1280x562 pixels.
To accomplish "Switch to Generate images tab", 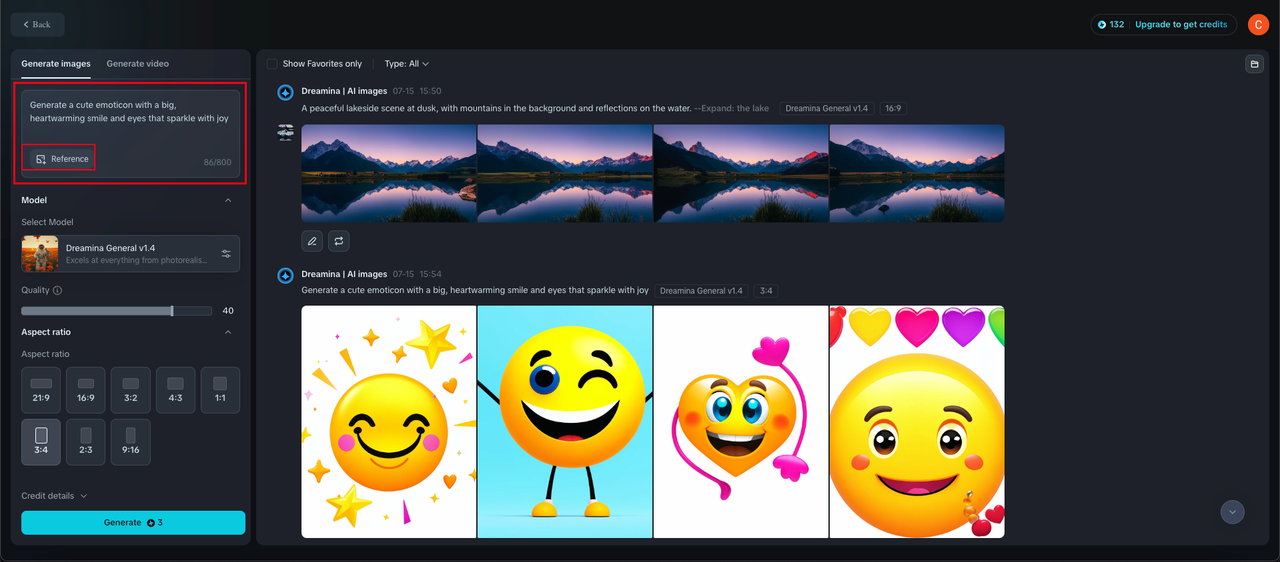I will pos(56,64).
